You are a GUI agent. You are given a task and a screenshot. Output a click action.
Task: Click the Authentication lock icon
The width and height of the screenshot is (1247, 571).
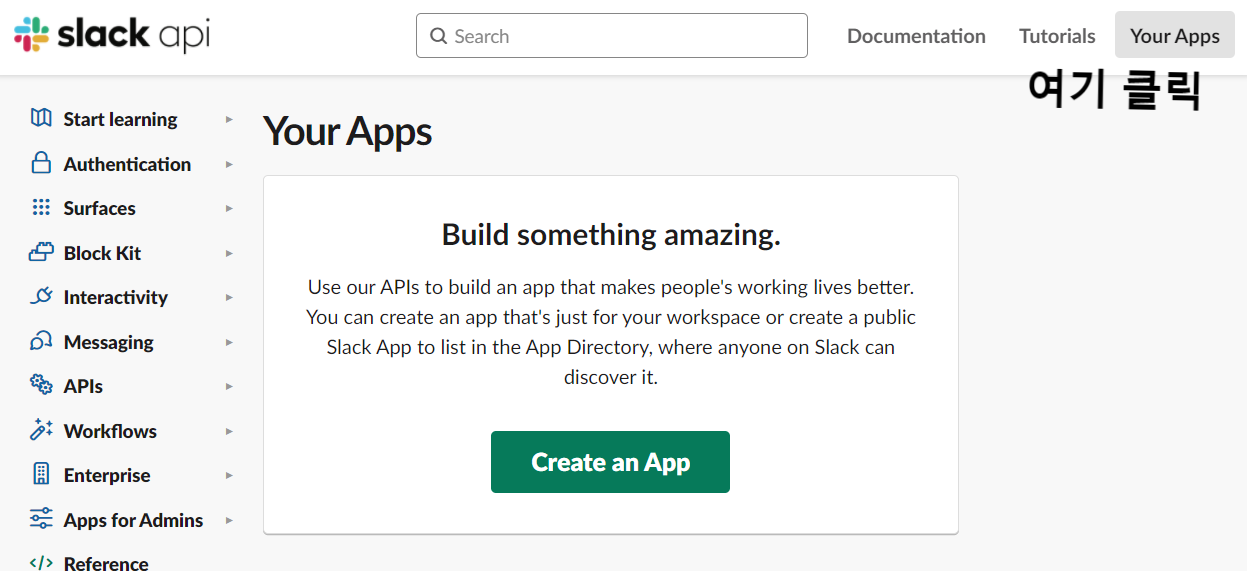pyautogui.click(x=41, y=162)
